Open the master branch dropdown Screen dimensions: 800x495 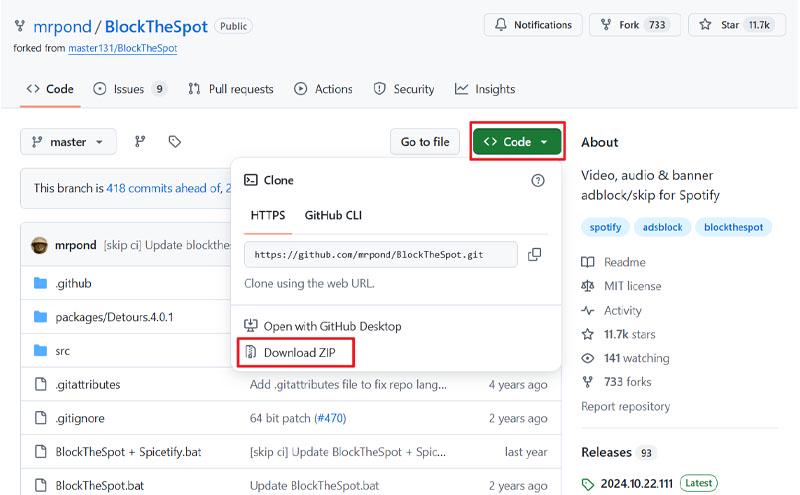(68, 142)
